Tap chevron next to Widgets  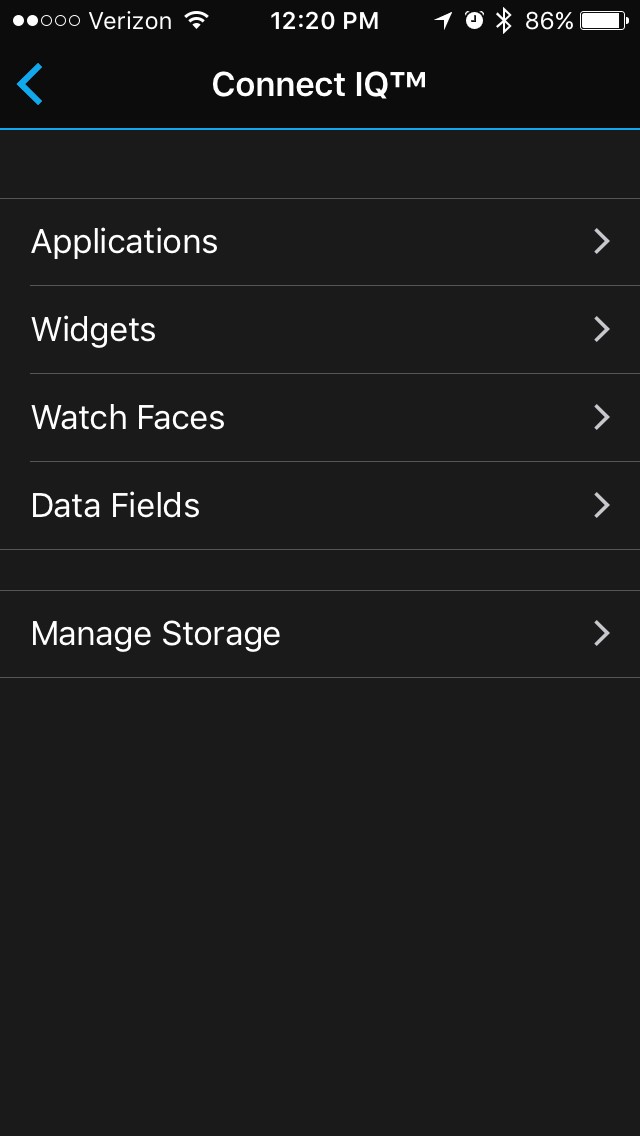(601, 330)
